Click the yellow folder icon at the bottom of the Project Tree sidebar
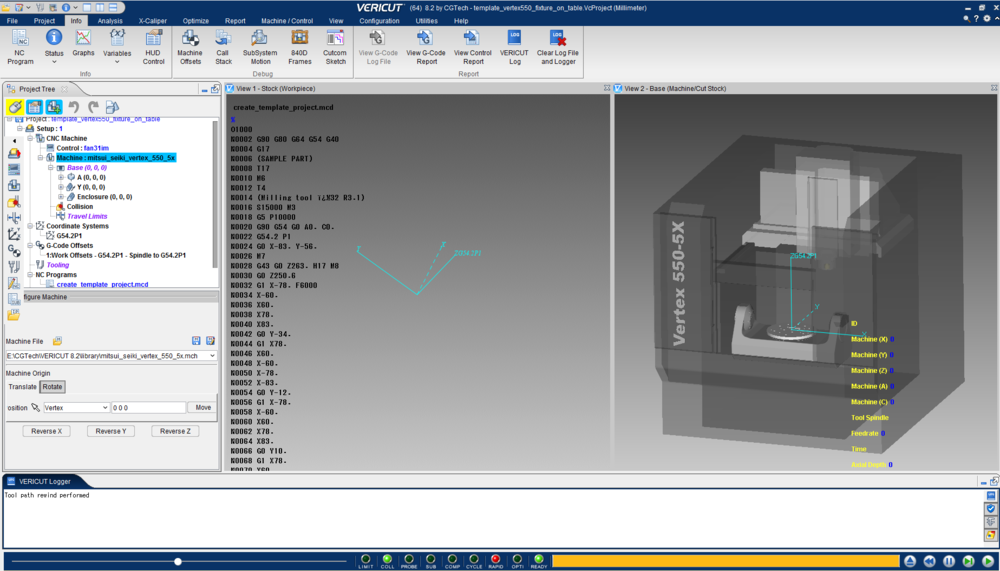This screenshot has height=571, width=1000. click(13, 315)
